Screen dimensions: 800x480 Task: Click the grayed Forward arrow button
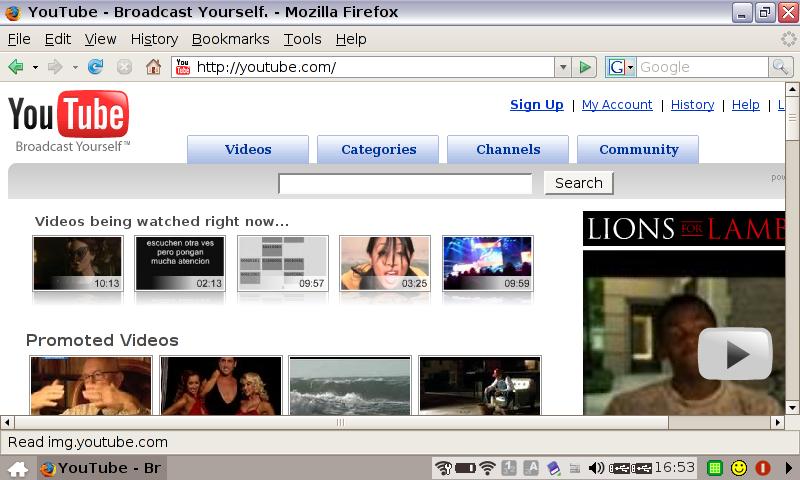[55, 67]
